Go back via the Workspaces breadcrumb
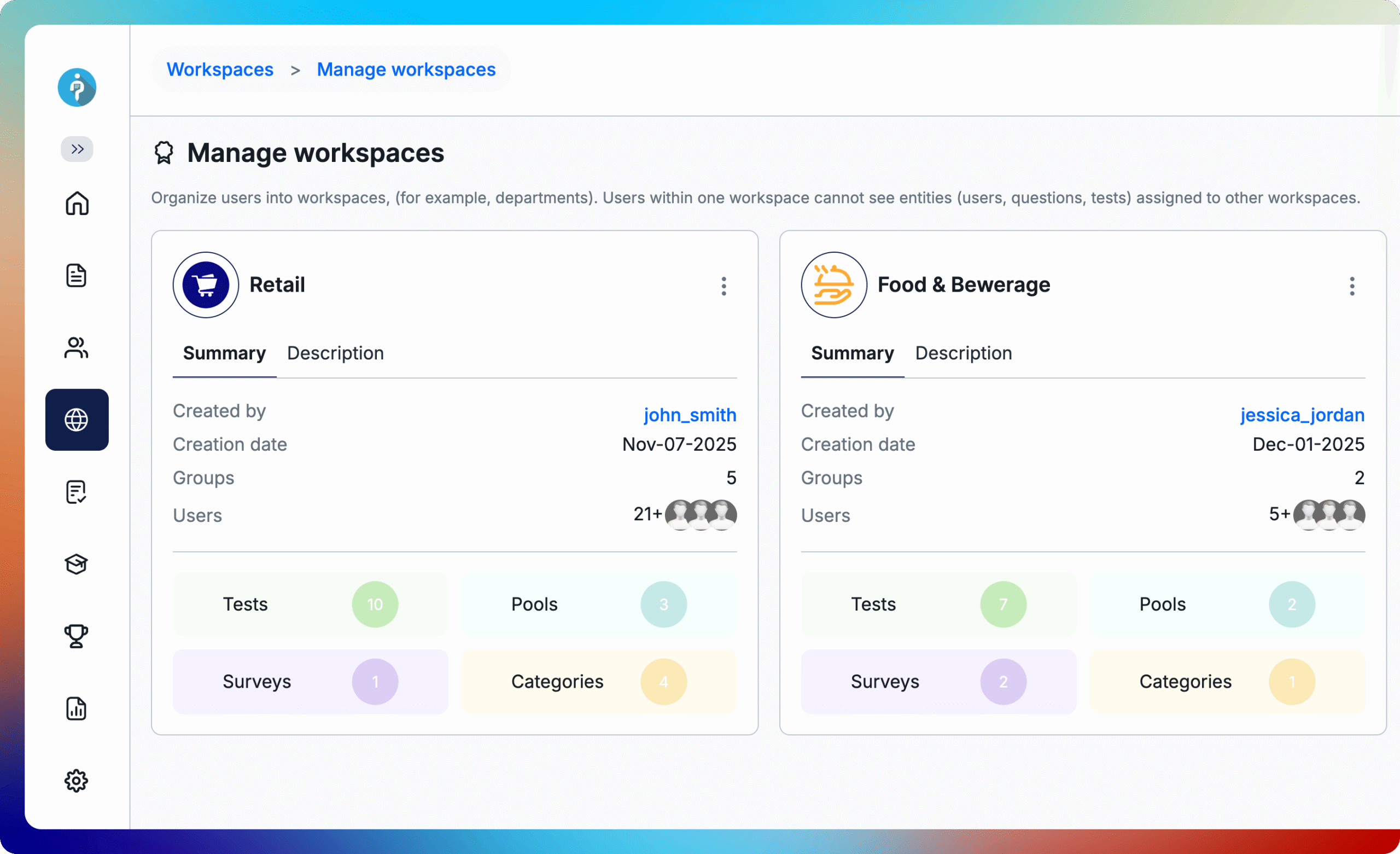 (220, 69)
